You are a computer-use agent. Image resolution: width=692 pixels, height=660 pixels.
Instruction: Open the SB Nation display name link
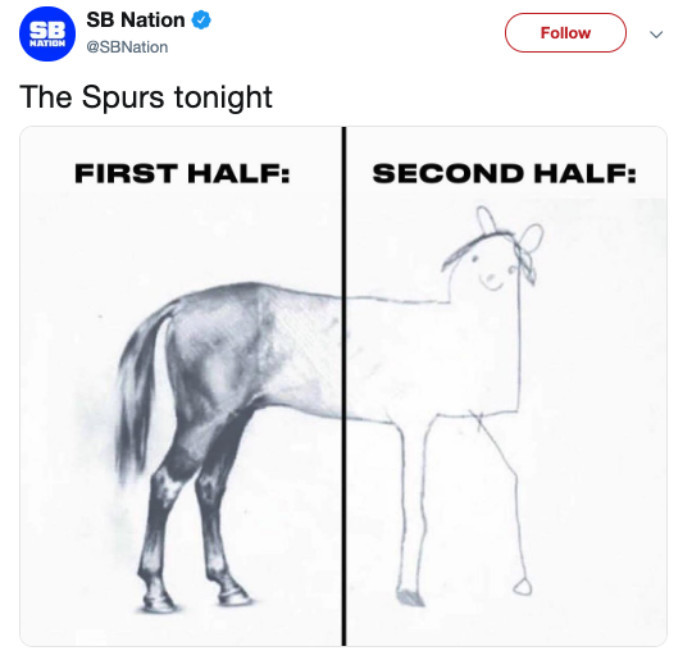pos(136,20)
